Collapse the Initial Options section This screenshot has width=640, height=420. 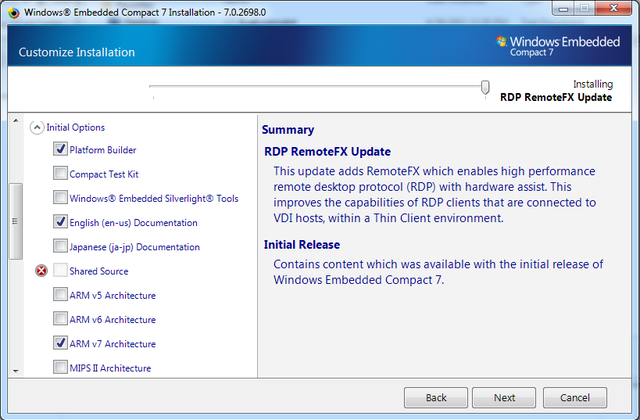click(x=37, y=128)
